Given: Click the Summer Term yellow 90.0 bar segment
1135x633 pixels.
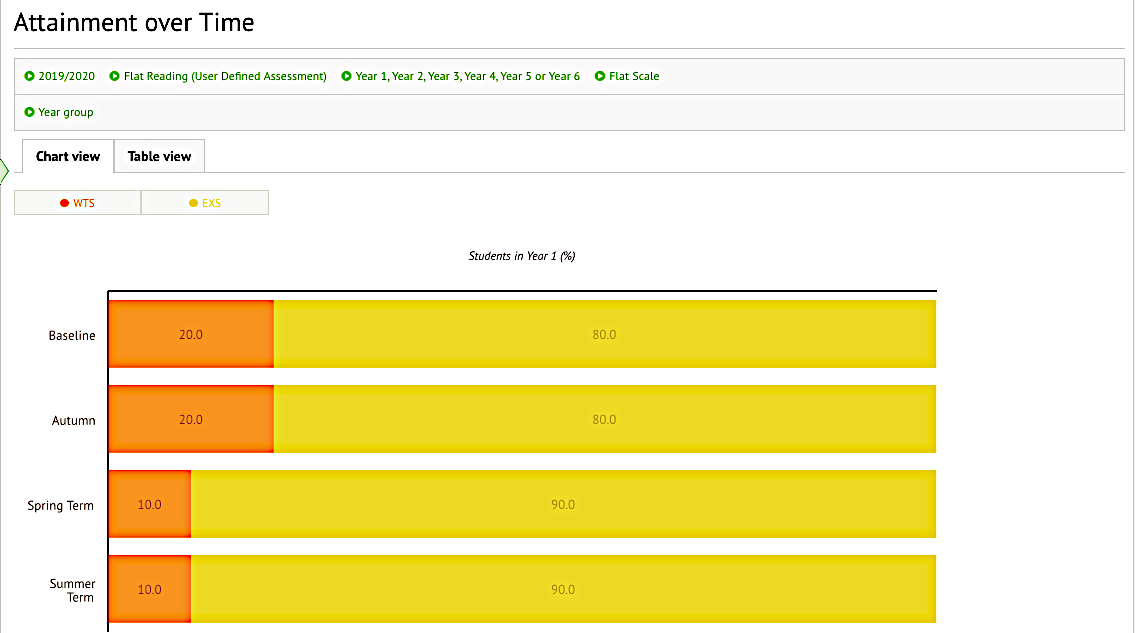Looking at the screenshot, I should pos(563,589).
